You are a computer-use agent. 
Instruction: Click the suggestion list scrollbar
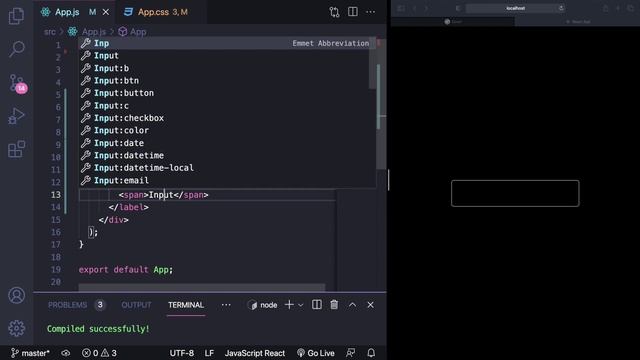(x=372, y=63)
